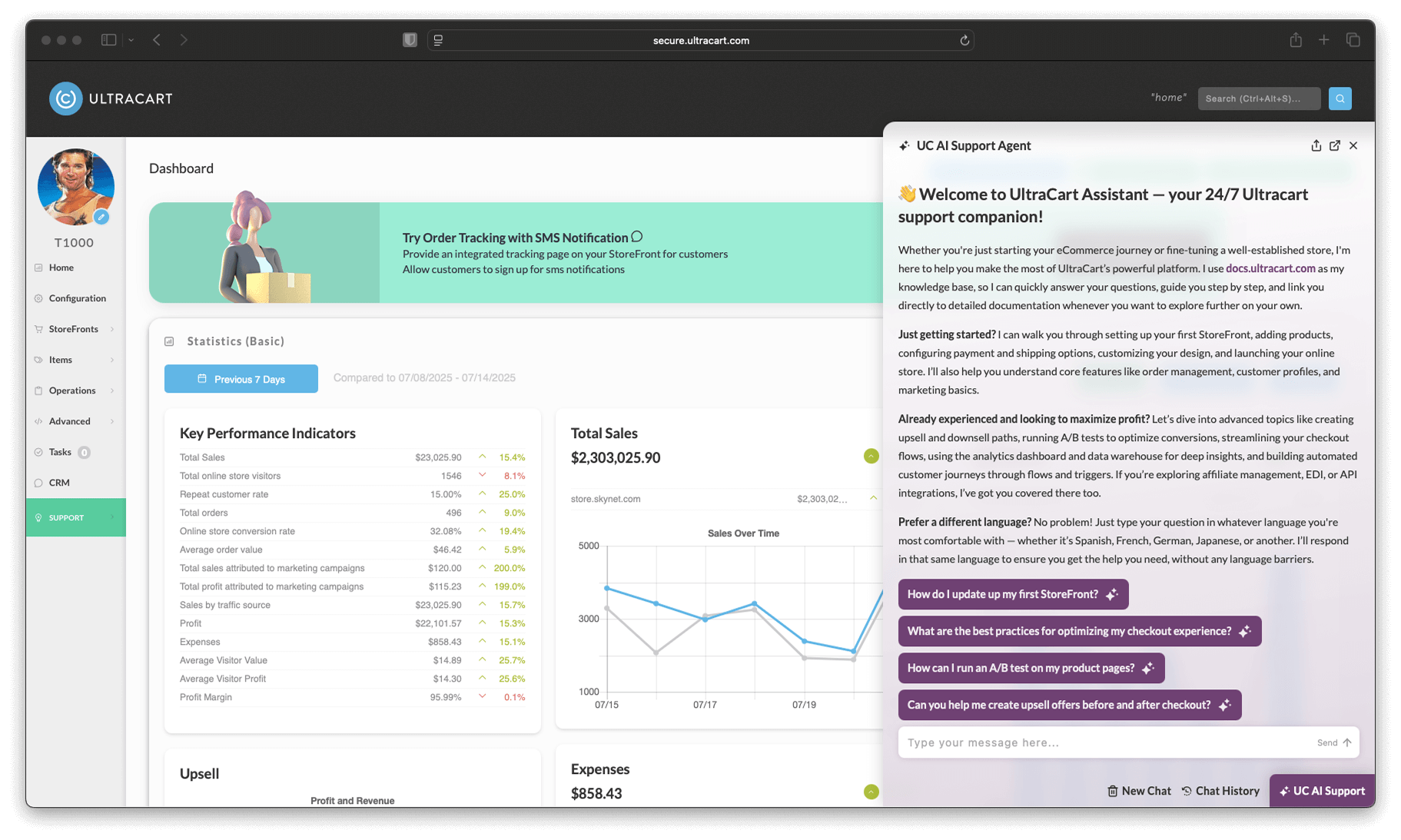
Task: Click the reader icon in the address bar
Action: 438,40
